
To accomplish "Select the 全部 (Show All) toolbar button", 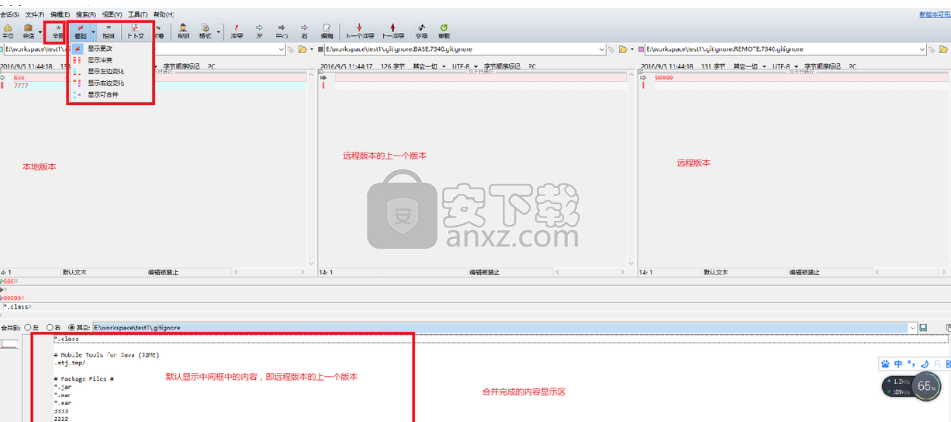I will coord(57,32).
